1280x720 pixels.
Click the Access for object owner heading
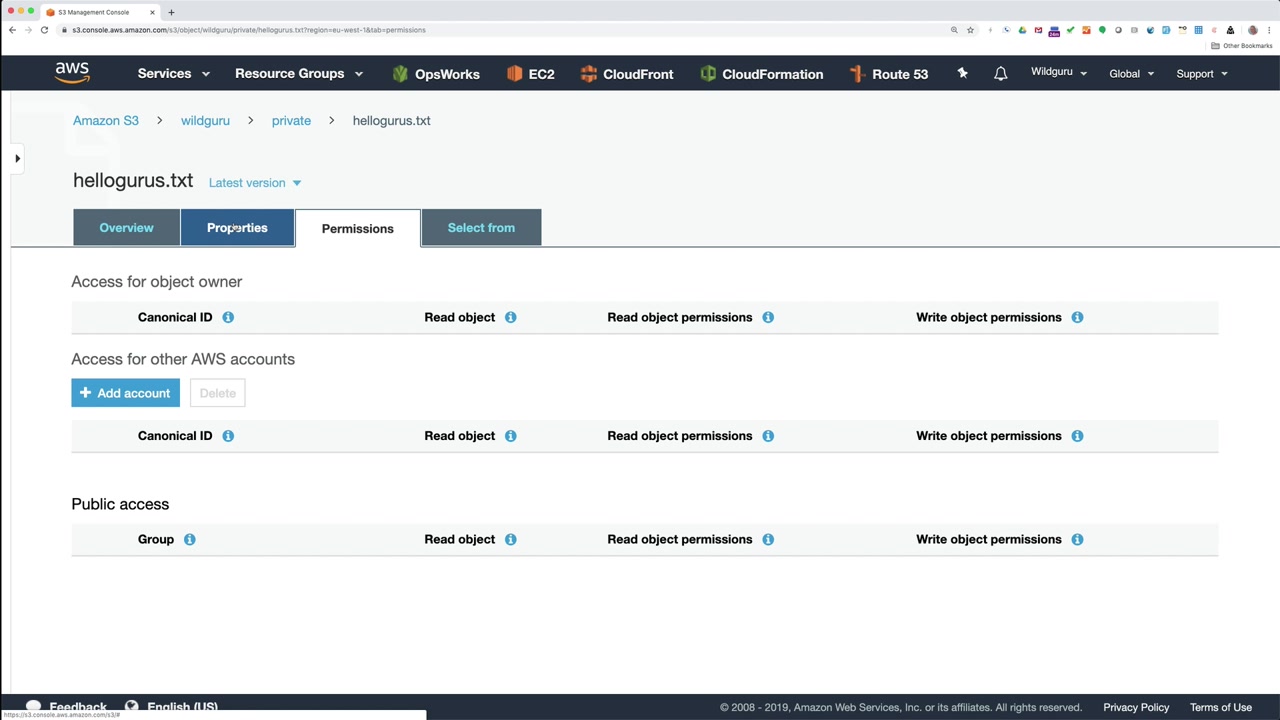157,282
